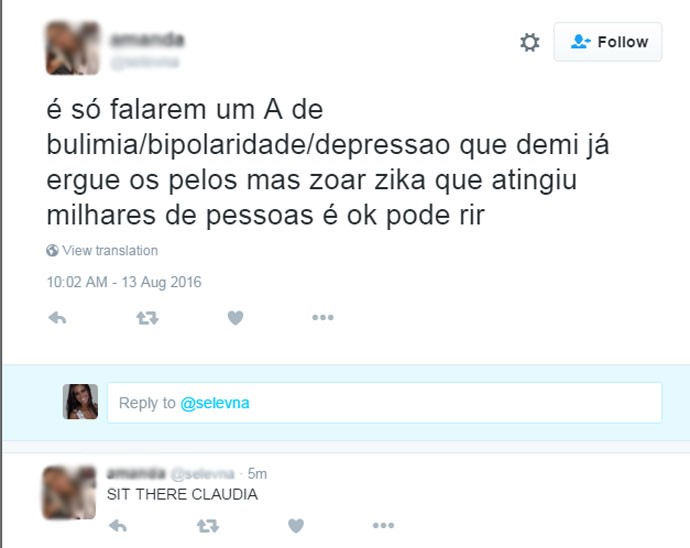This screenshot has width=690, height=548.
Task: Focus the Reply to @selevna field
Action: click(x=385, y=403)
